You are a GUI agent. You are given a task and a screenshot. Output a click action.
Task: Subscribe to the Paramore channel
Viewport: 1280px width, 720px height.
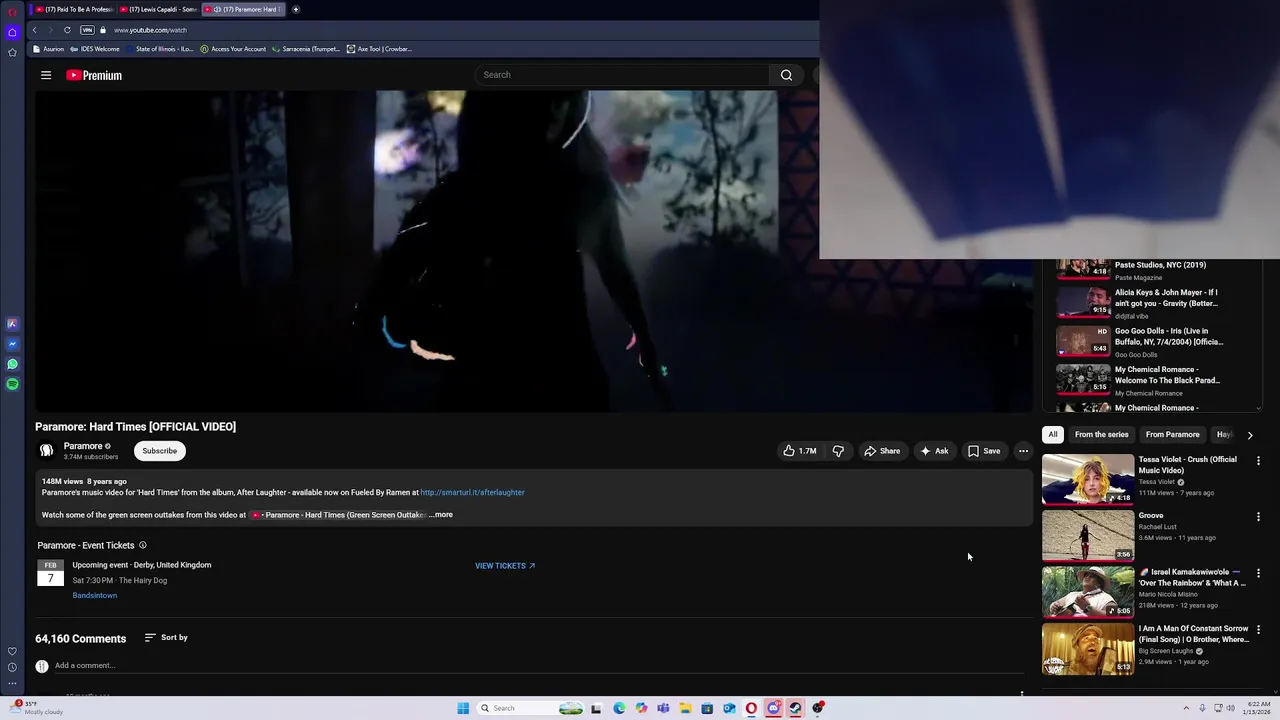159,451
